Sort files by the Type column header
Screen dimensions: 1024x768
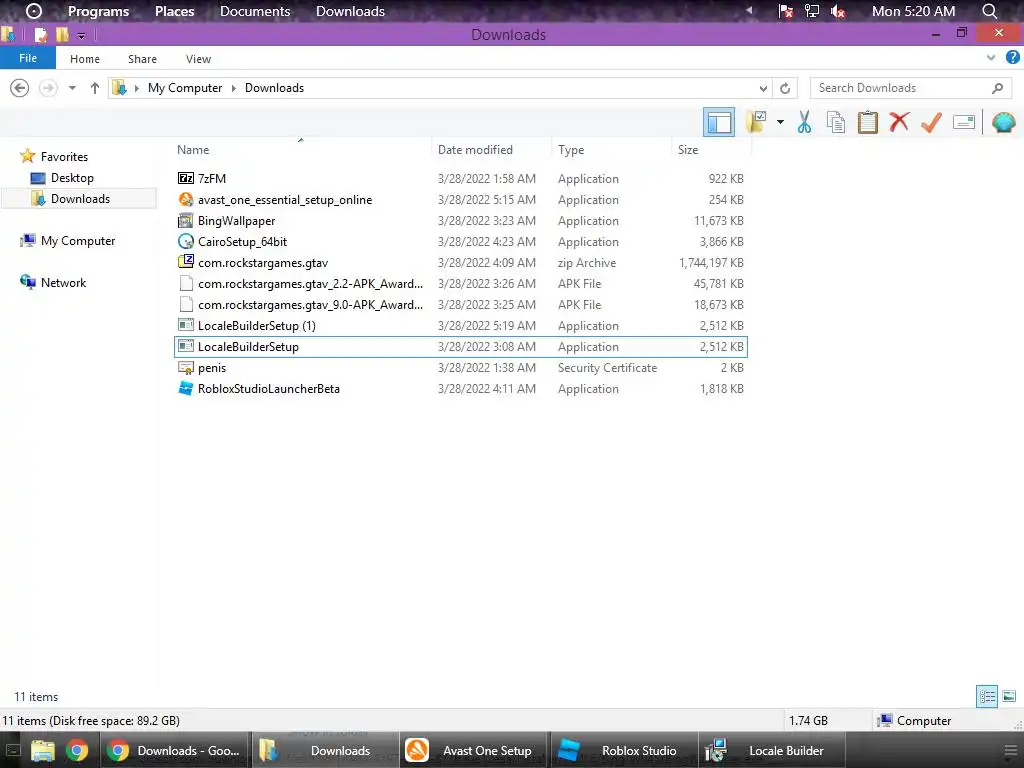coord(571,150)
